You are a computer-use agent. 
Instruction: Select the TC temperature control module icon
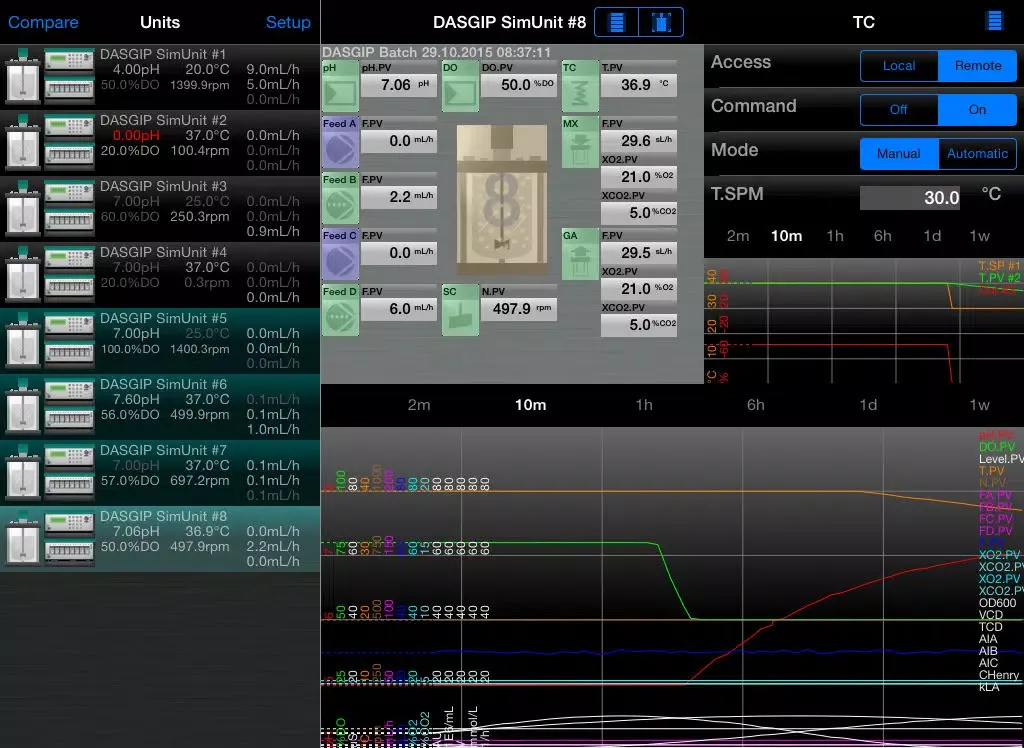pos(581,86)
